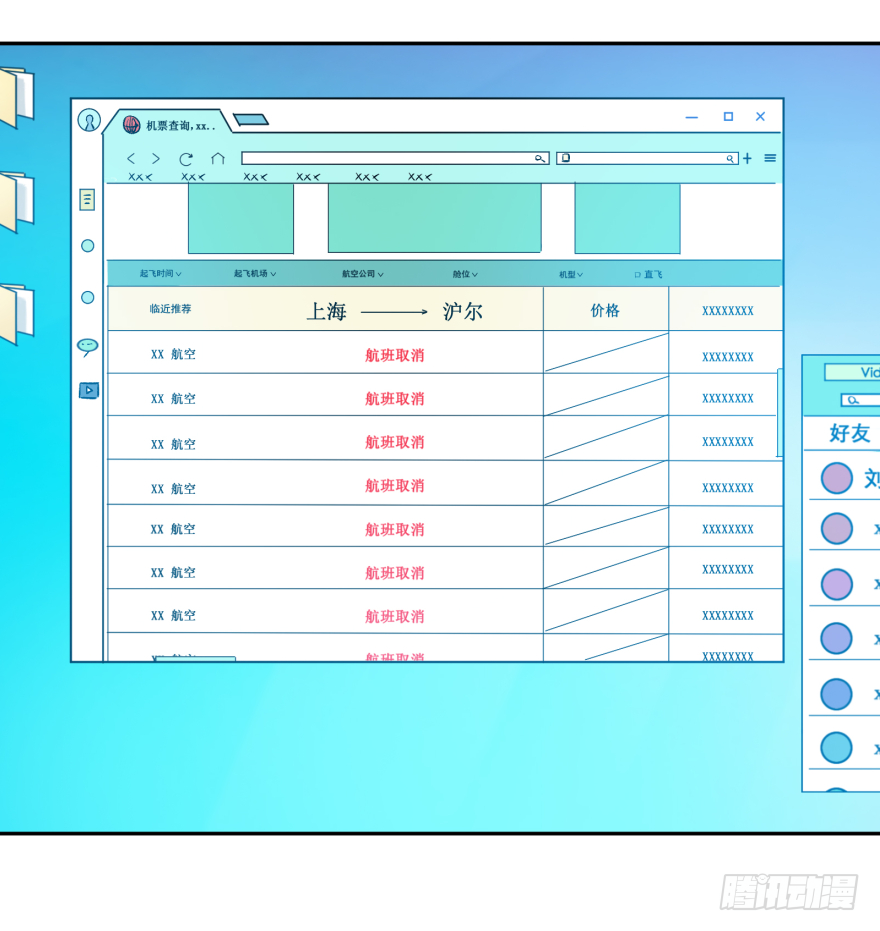Image resolution: width=880 pixels, height=931 pixels.
Task: Switch to the 机票查询 browser tab
Action: 169,122
